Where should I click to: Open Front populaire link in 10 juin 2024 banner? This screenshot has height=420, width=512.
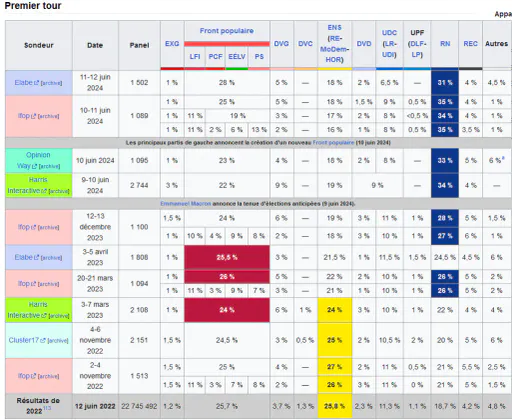333,143
